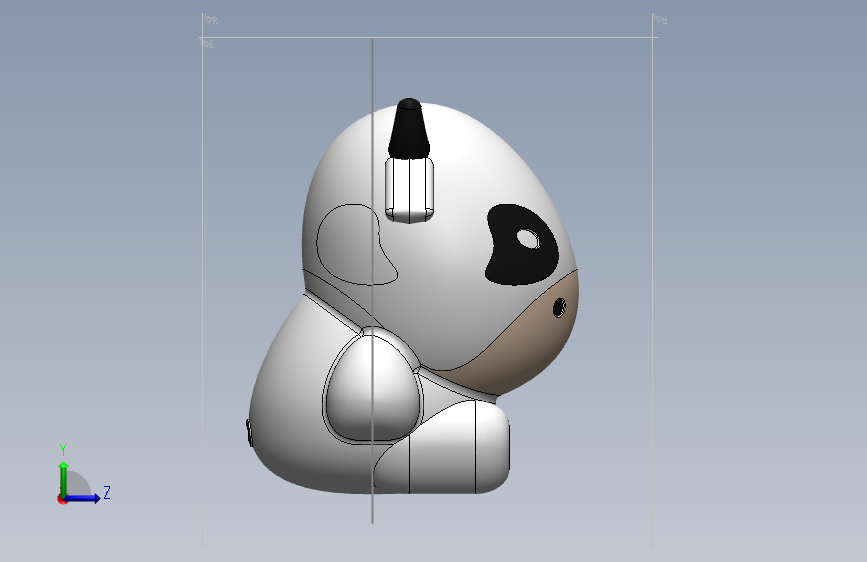The height and width of the screenshot is (562, 867).
Task: Select the small nostril hole on the snout
Action: [x=559, y=308]
